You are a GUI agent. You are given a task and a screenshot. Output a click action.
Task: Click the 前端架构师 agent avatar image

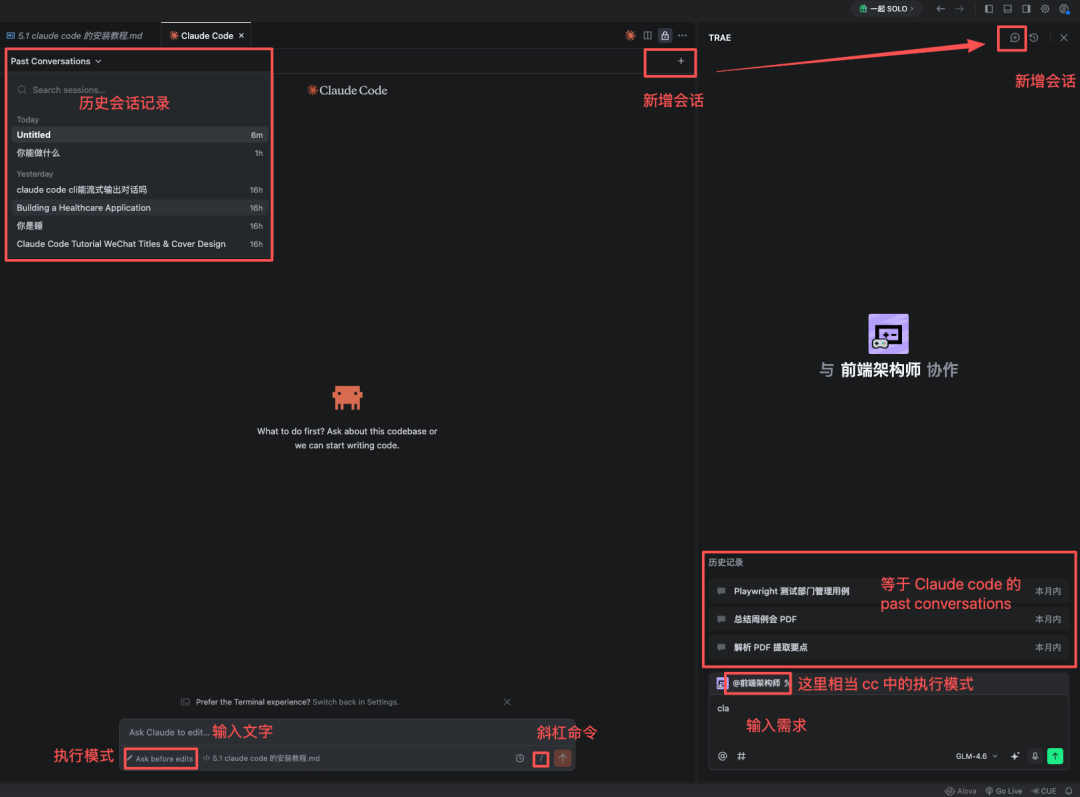click(x=889, y=333)
